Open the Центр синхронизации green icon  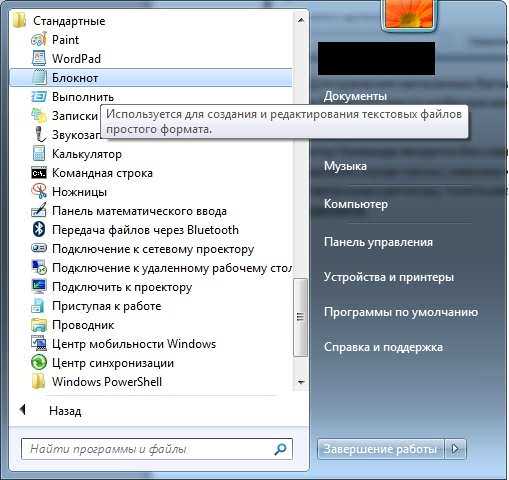(x=39, y=362)
